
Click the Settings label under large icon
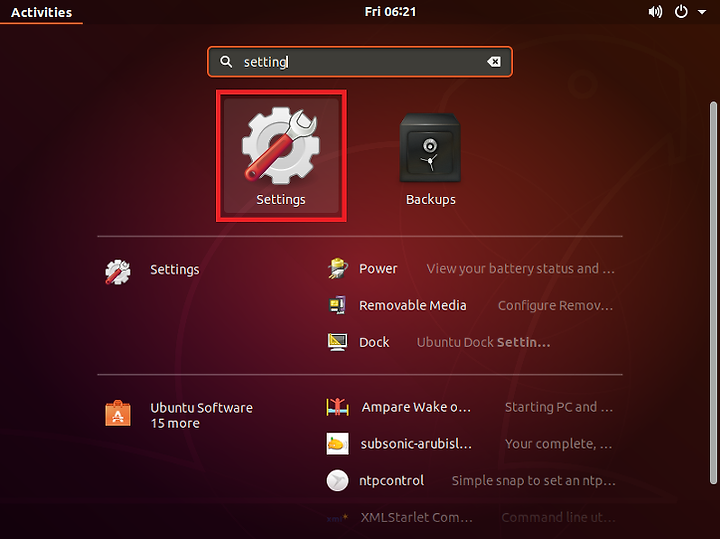[x=281, y=200]
